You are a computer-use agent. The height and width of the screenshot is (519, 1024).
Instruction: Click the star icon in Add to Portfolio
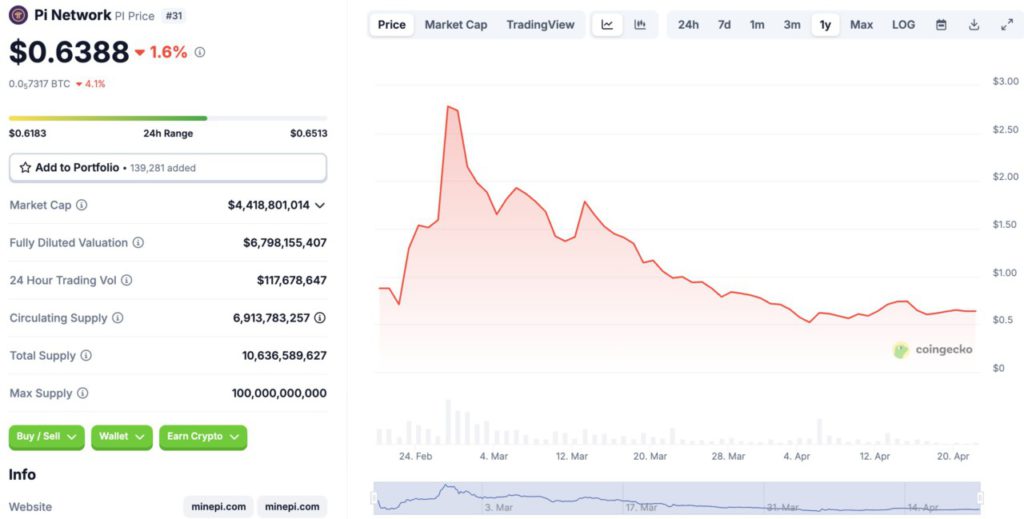coord(25,168)
